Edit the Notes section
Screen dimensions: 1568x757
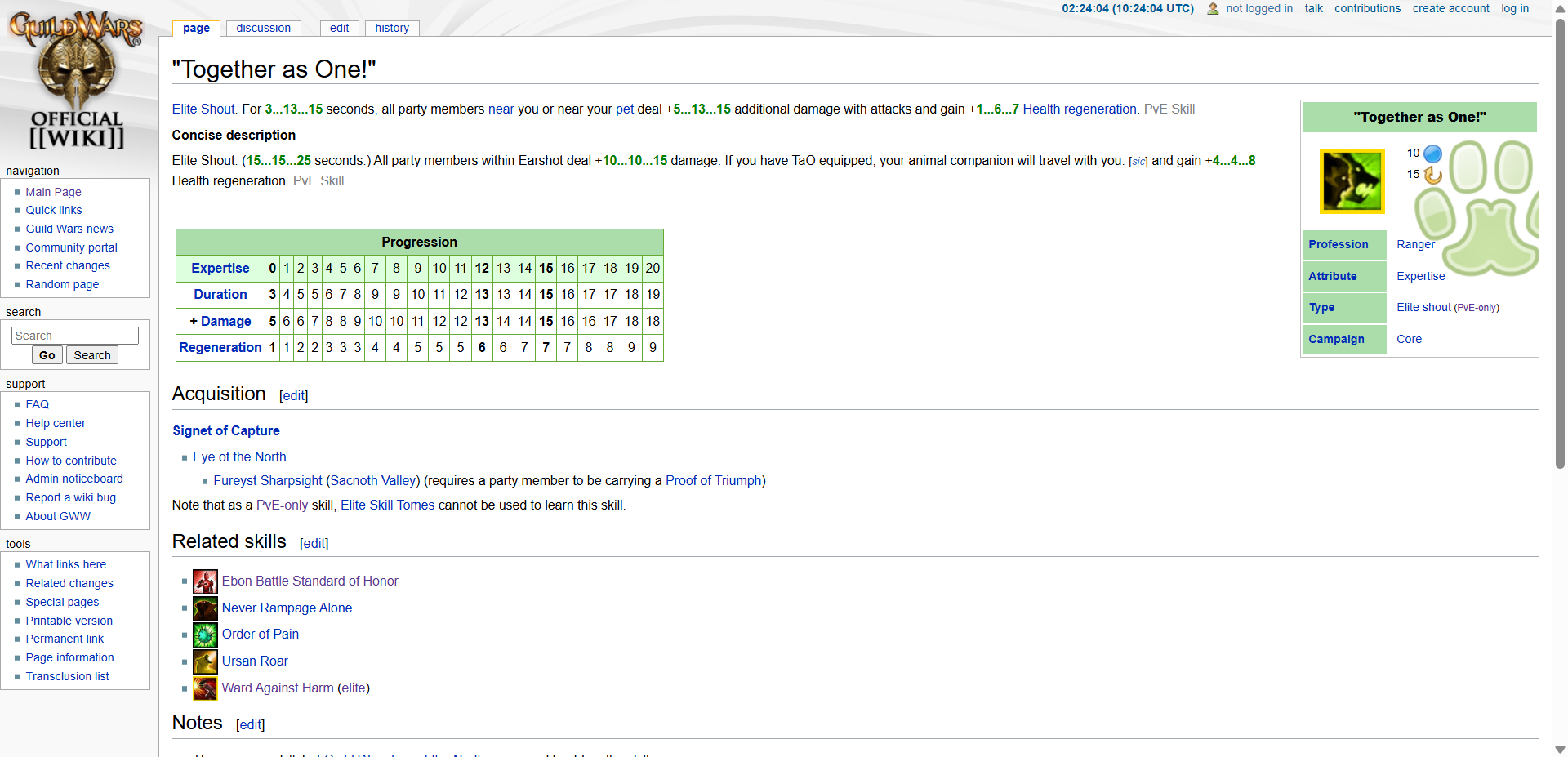(x=251, y=724)
